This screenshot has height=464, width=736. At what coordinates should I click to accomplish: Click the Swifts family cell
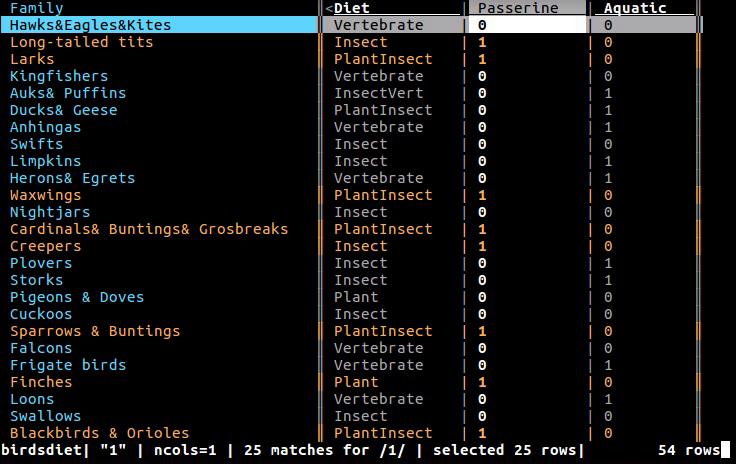tap(36, 144)
